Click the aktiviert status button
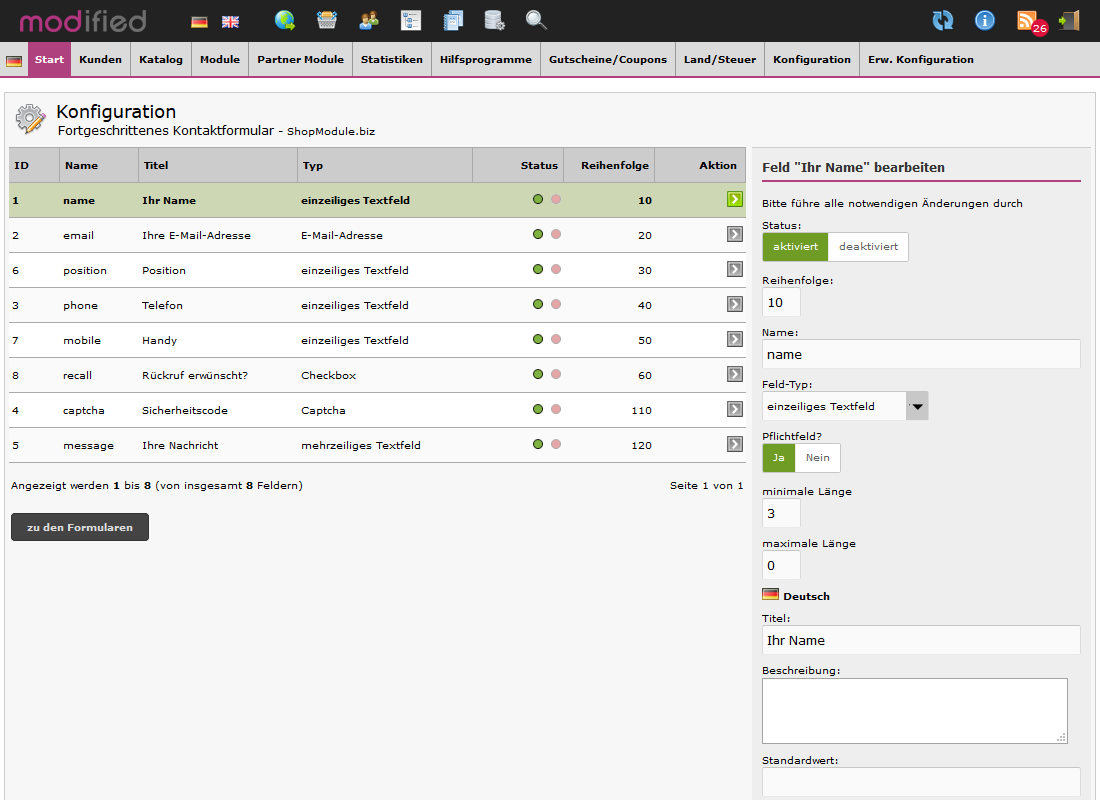This screenshot has width=1100, height=800. [795, 247]
